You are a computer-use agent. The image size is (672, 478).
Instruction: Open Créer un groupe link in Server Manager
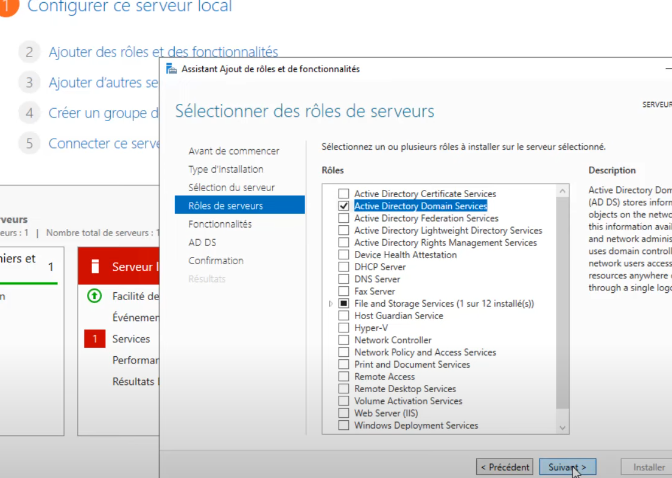(103, 113)
